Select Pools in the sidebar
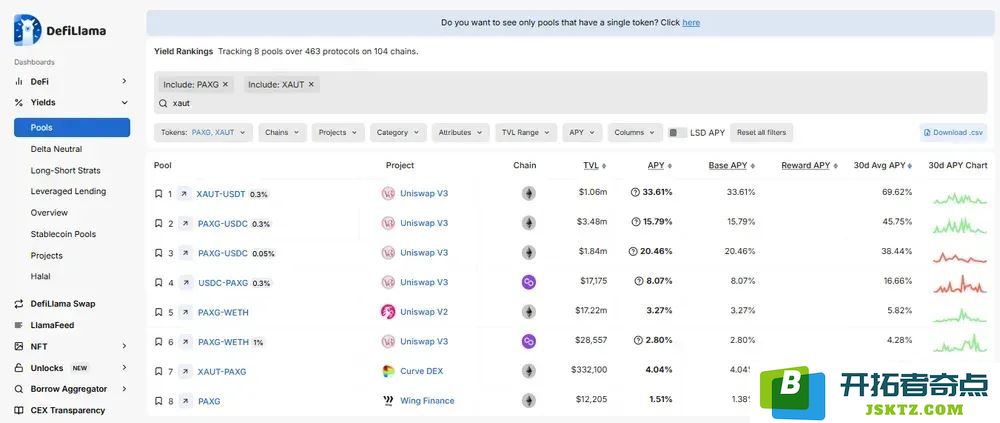Viewport: 1000px width, 423px height. pyautogui.click(x=72, y=128)
